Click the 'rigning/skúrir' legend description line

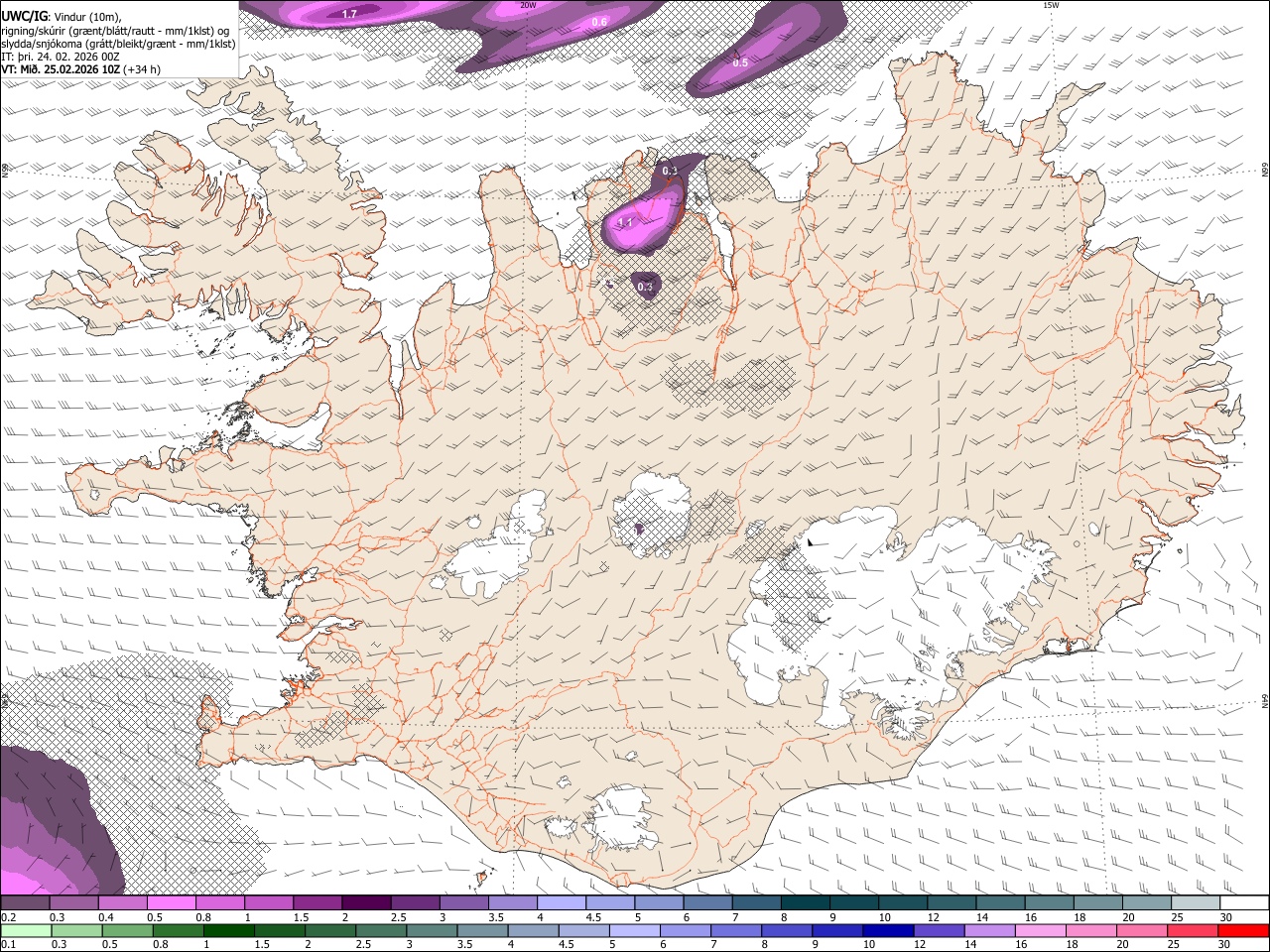click(116, 30)
